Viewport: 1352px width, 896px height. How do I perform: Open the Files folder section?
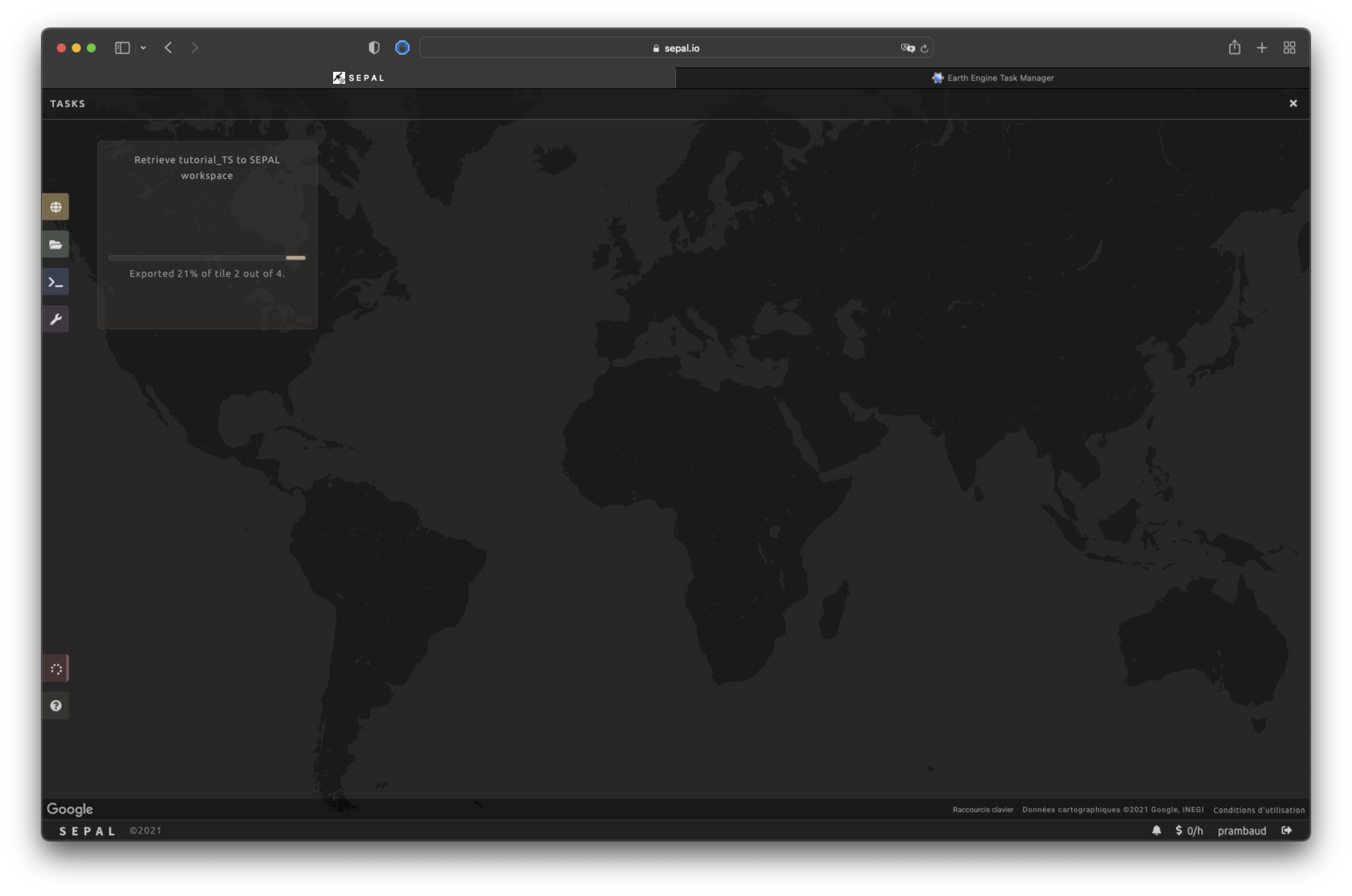click(x=55, y=244)
